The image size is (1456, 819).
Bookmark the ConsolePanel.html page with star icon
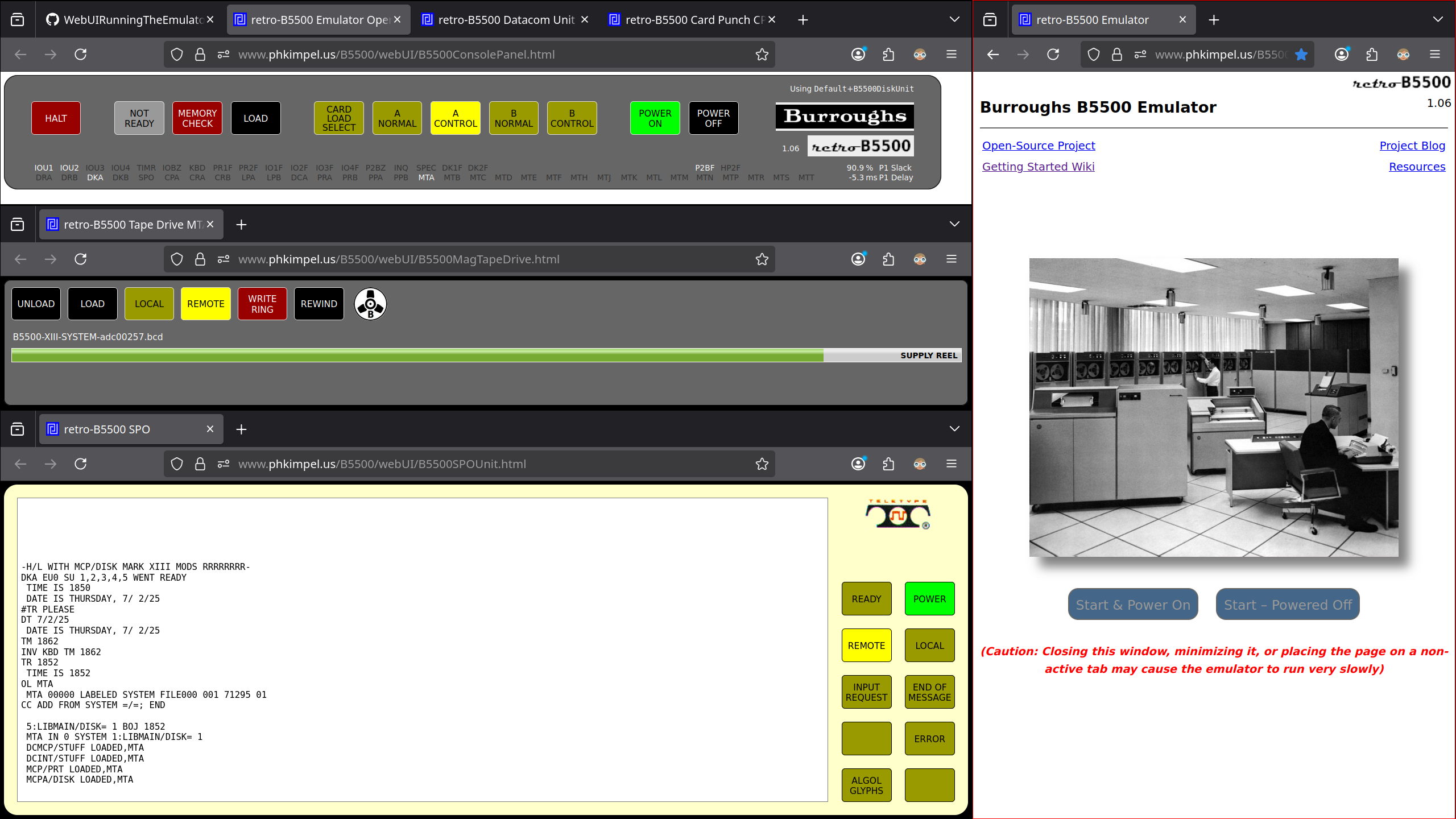click(x=762, y=55)
